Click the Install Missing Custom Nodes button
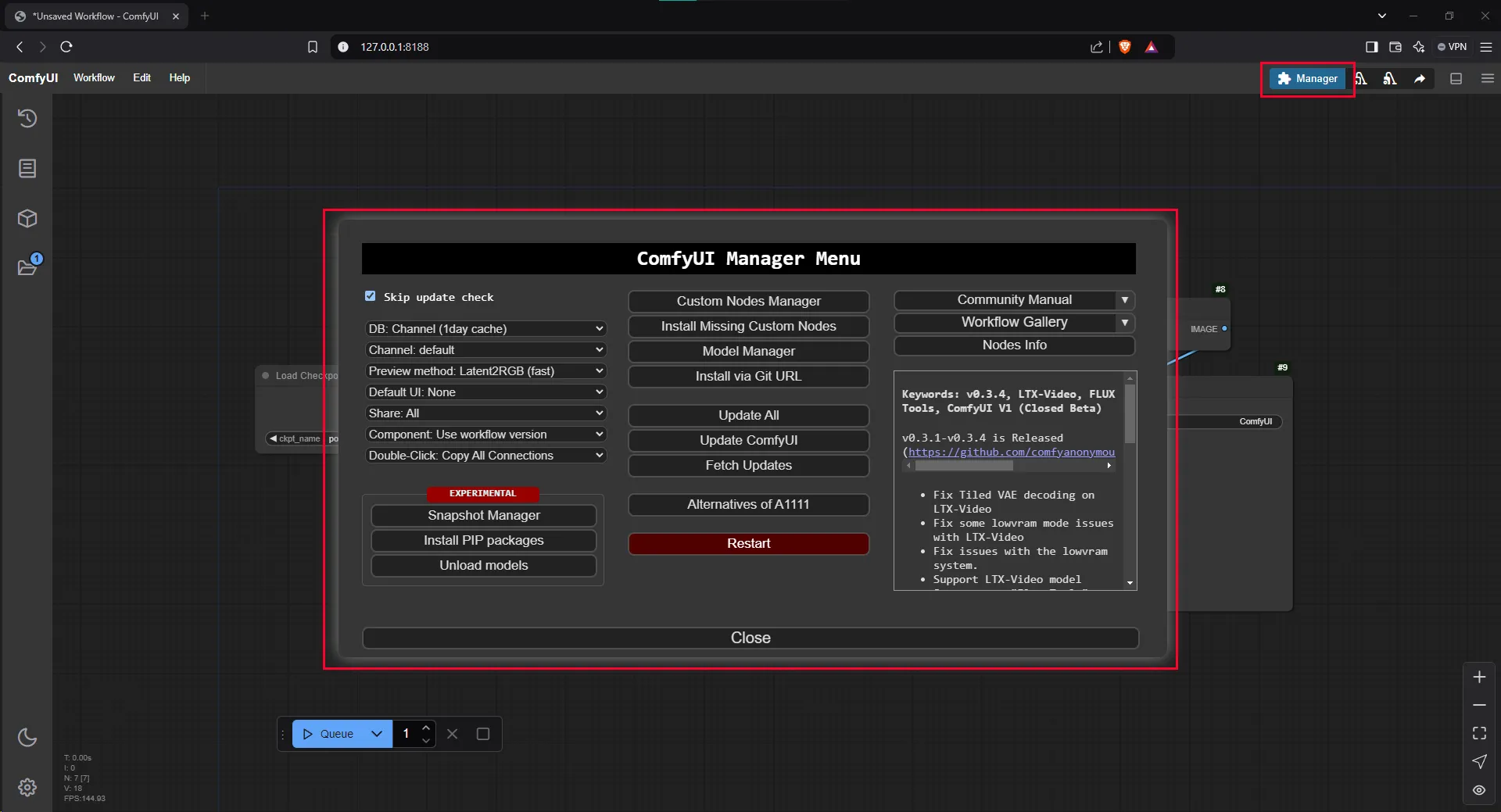This screenshot has height=812, width=1501. (748, 326)
